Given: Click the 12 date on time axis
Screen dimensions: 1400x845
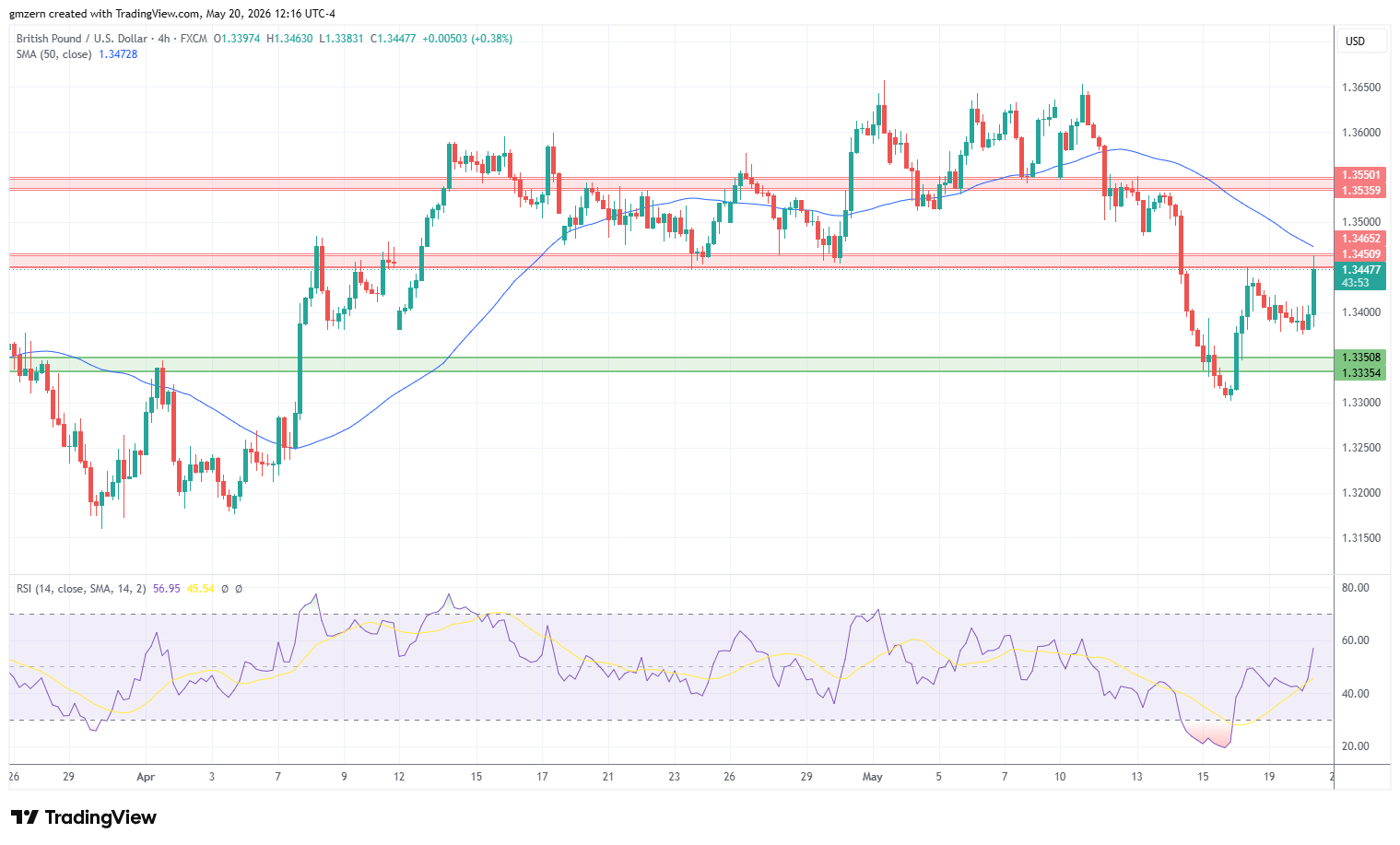Looking at the screenshot, I should tap(398, 777).
